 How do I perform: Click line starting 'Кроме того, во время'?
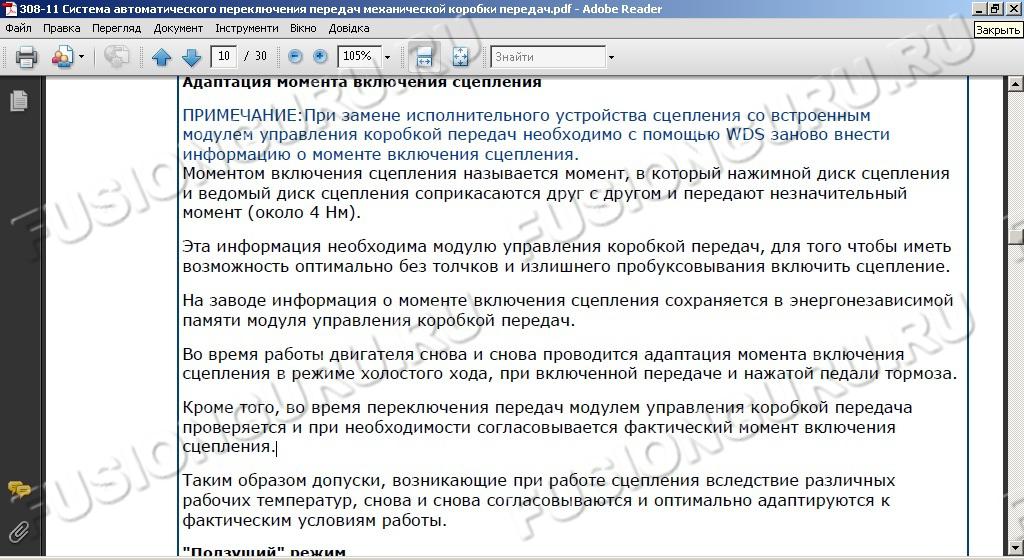point(547,408)
